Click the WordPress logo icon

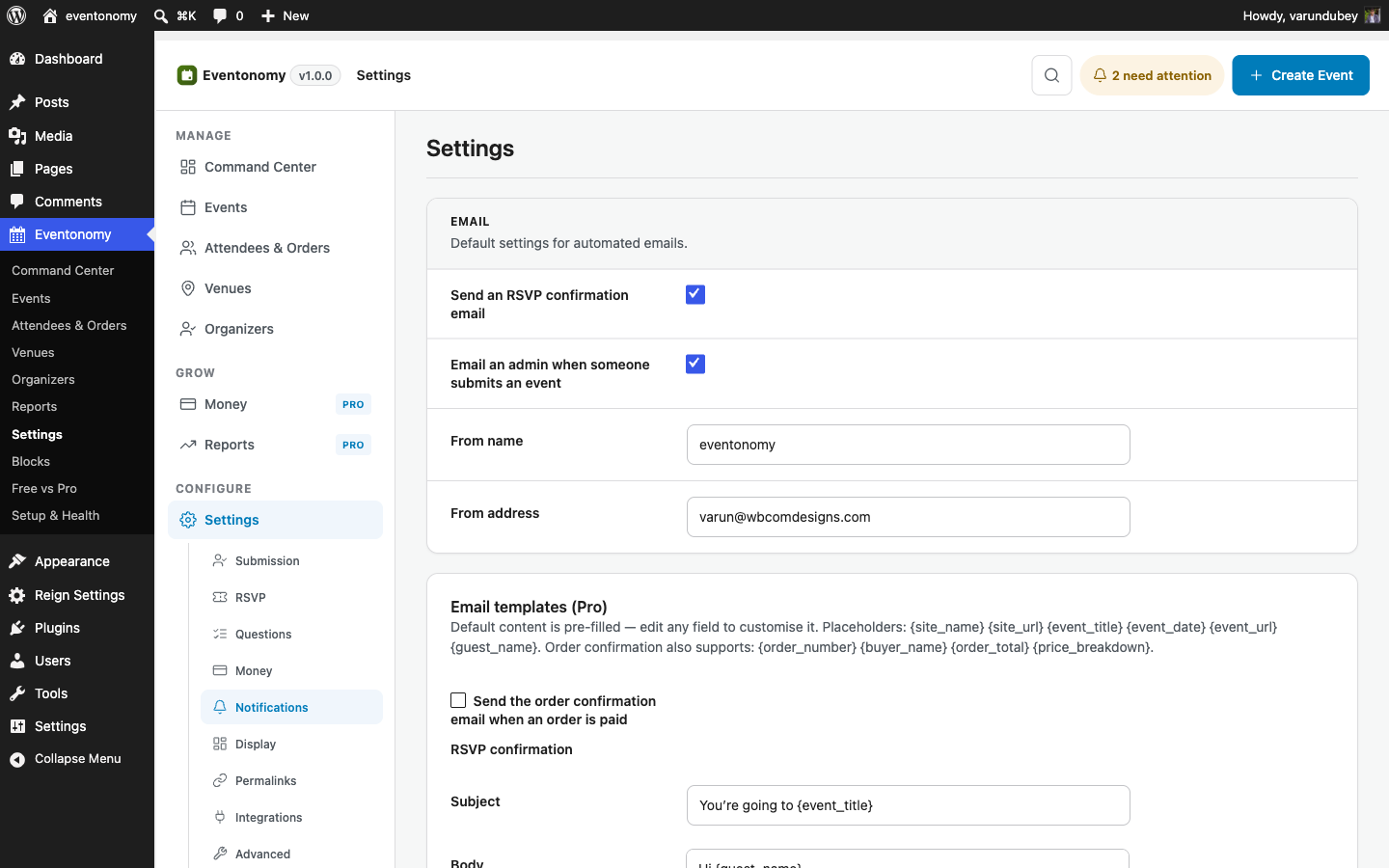(x=16, y=15)
